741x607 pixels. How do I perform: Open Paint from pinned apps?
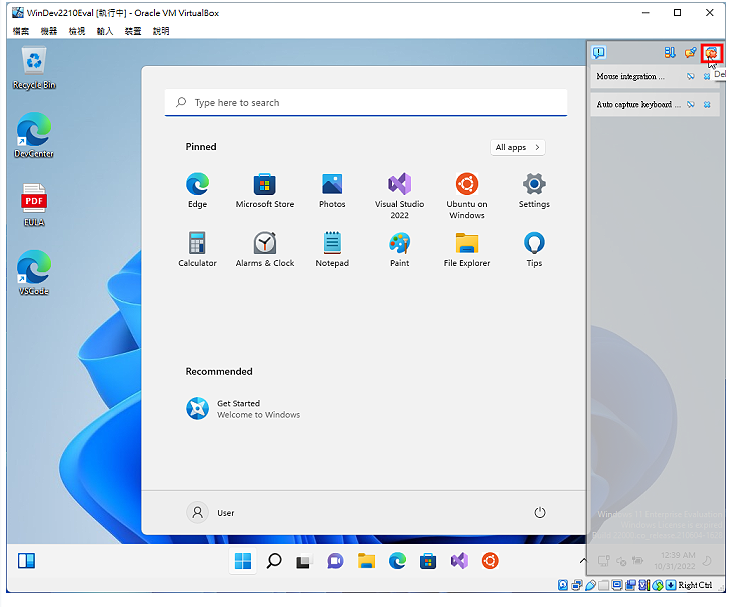click(399, 249)
